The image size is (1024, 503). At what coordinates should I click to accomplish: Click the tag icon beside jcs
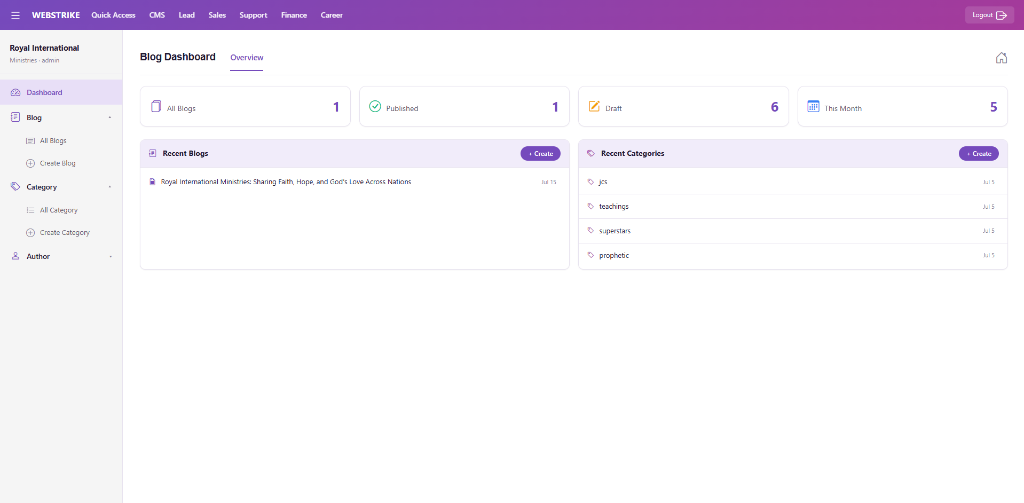tap(591, 182)
